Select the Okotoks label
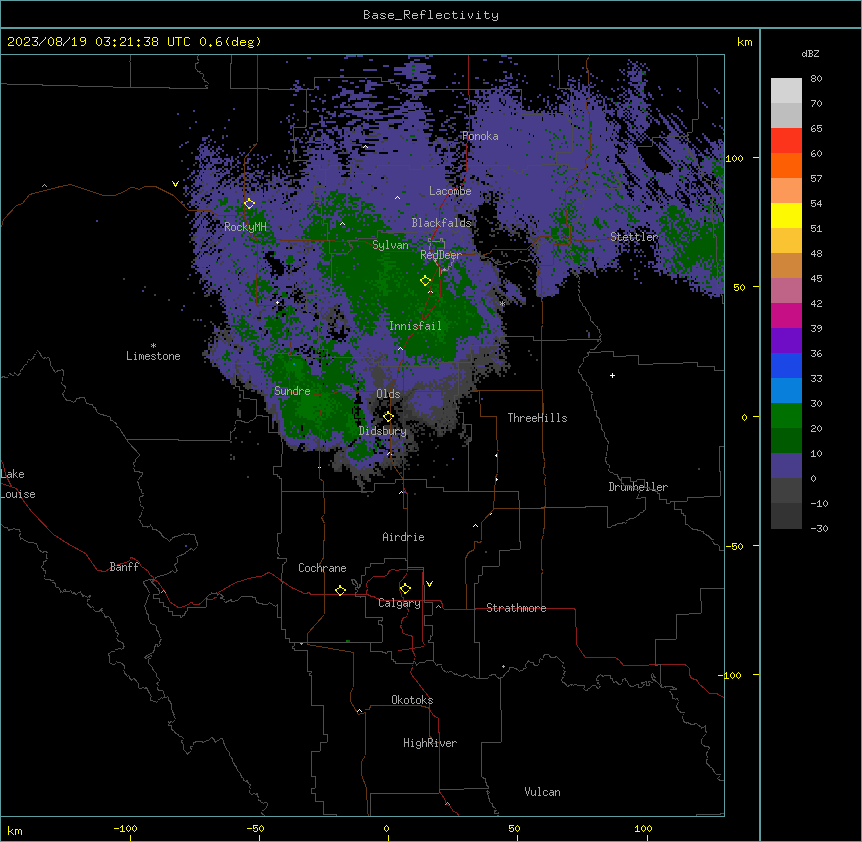This screenshot has height=842, width=862. [x=412, y=700]
